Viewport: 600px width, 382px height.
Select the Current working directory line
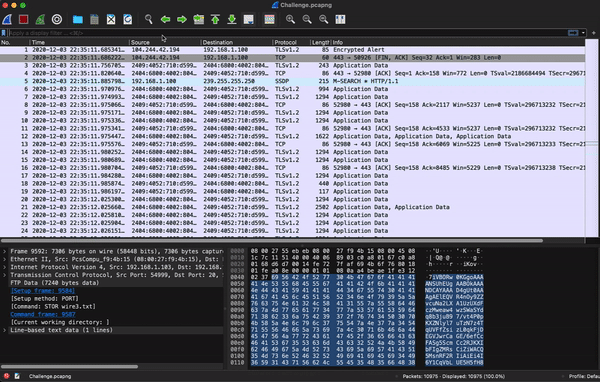pyautogui.click(x=60, y=322)
